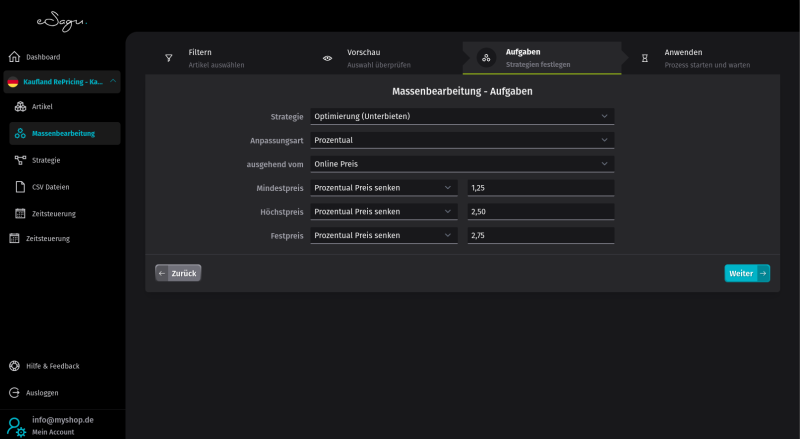Select the Aufgaben step tab
Screen dimensions: 800x439
pyautogui.click(x=542, y=58)
